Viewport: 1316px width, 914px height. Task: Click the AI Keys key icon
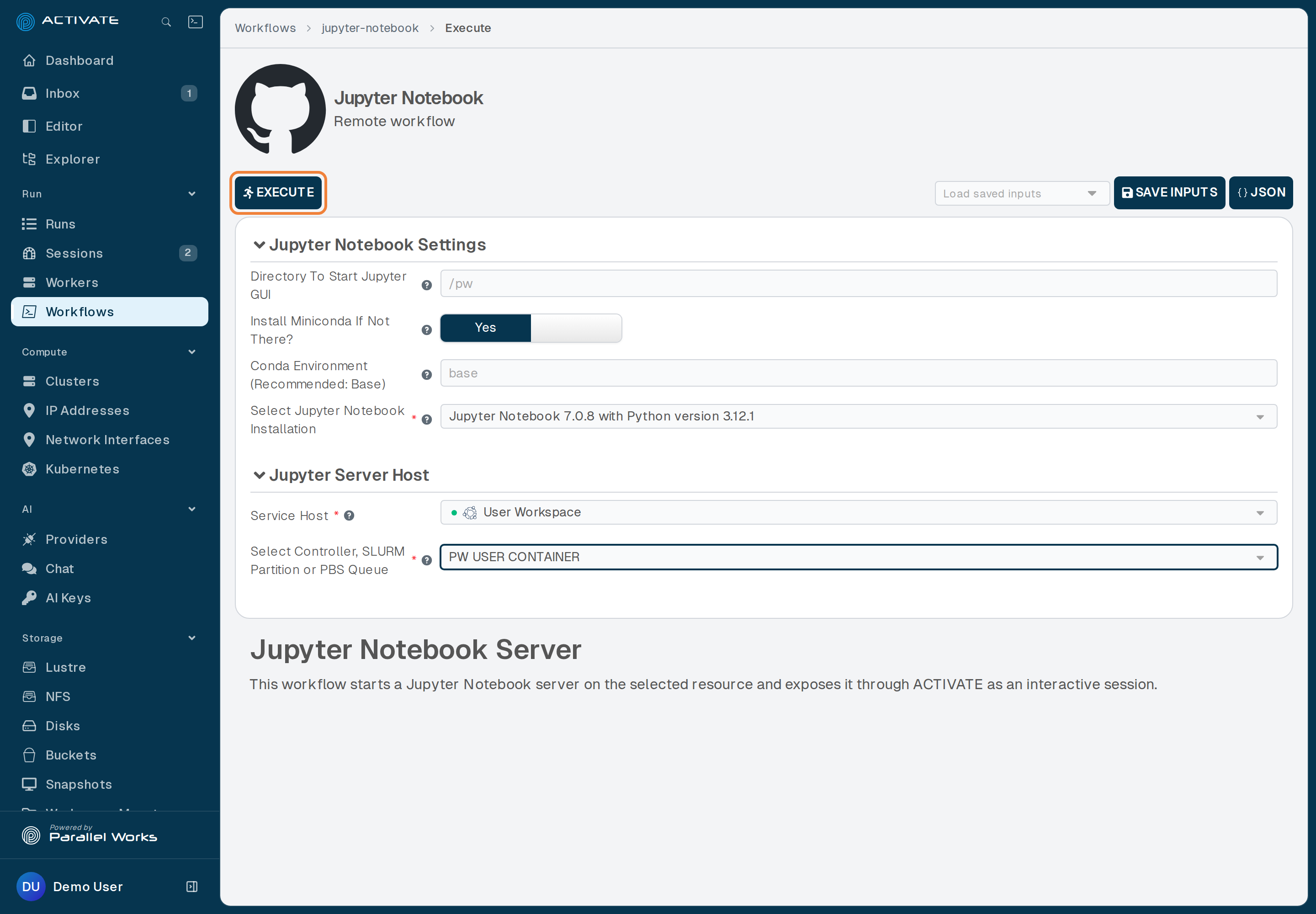click(x=29, y=598)
